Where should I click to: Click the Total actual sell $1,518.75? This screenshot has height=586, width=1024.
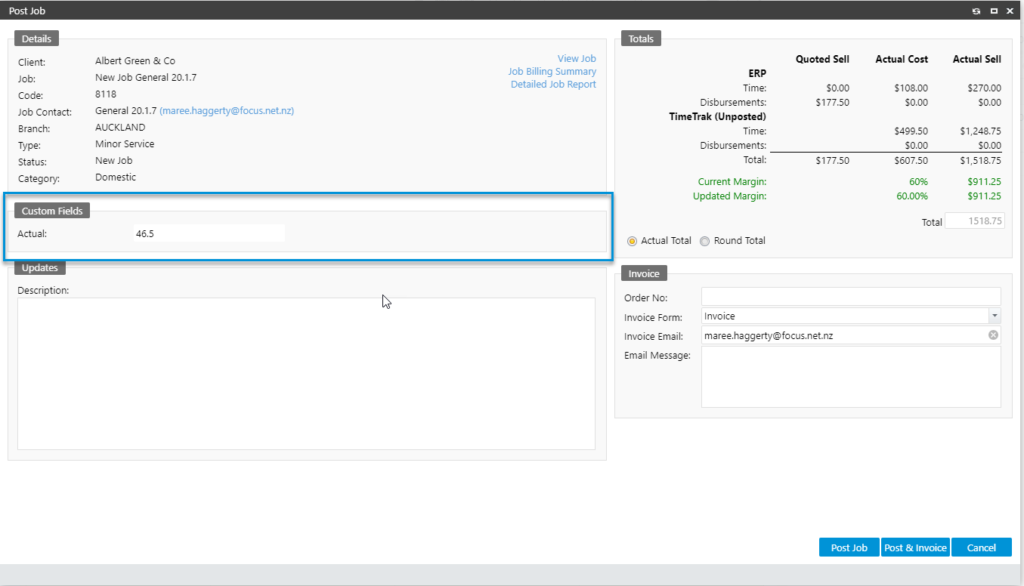pos(980,160)
